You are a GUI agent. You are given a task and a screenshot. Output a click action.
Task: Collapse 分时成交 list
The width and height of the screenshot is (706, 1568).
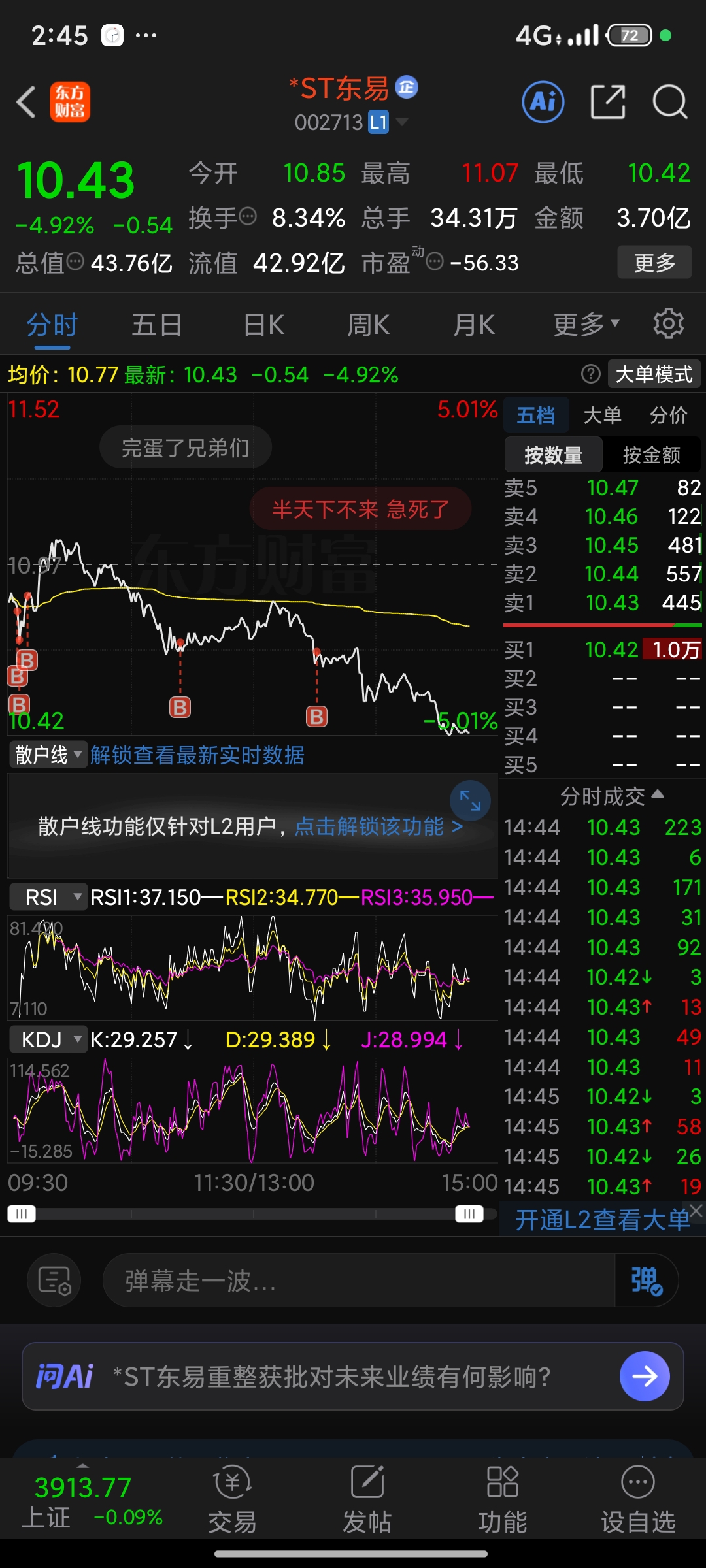(x=612, y=796)
